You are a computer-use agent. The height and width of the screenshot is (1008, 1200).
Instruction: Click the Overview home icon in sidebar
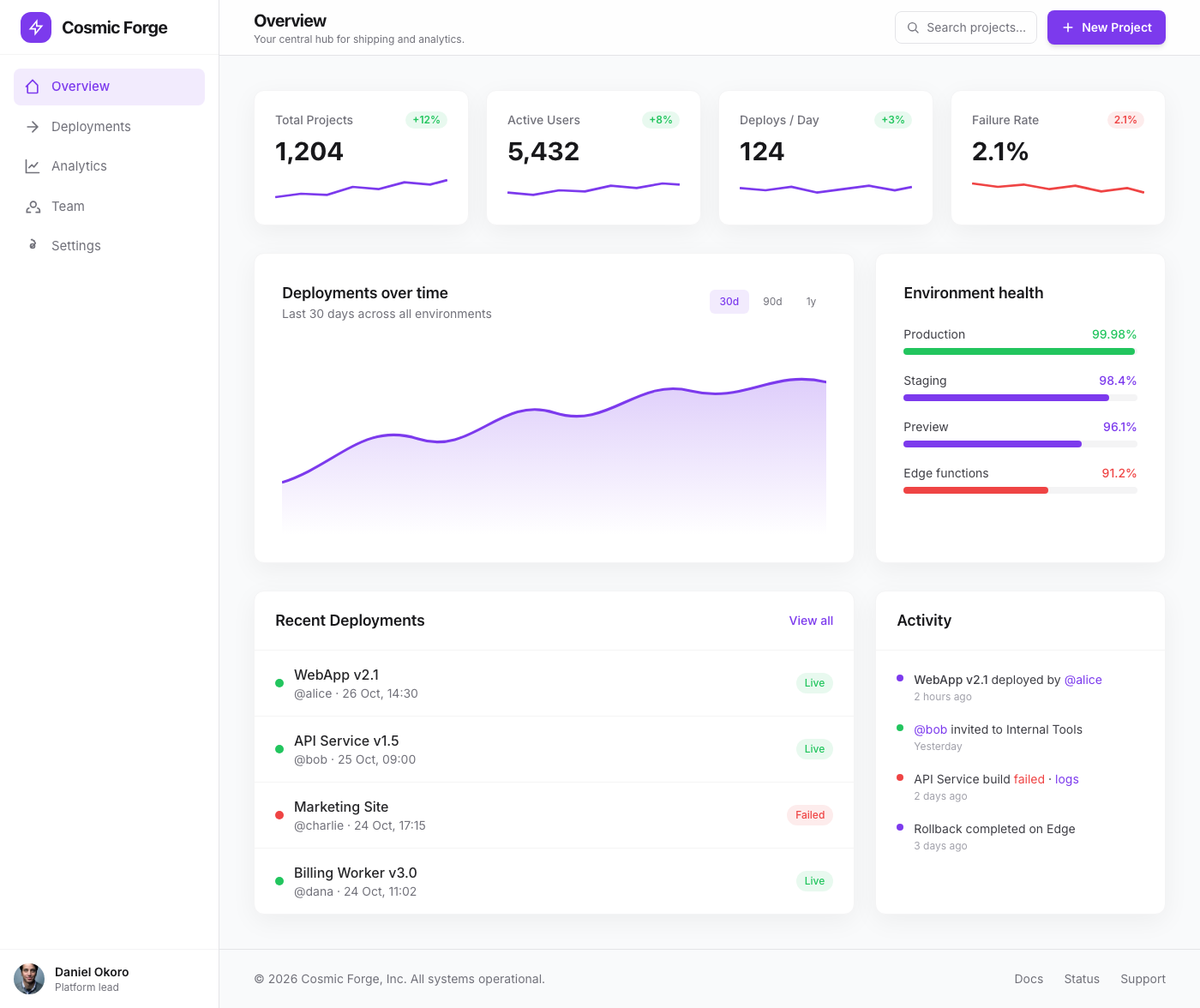[33, 87]
